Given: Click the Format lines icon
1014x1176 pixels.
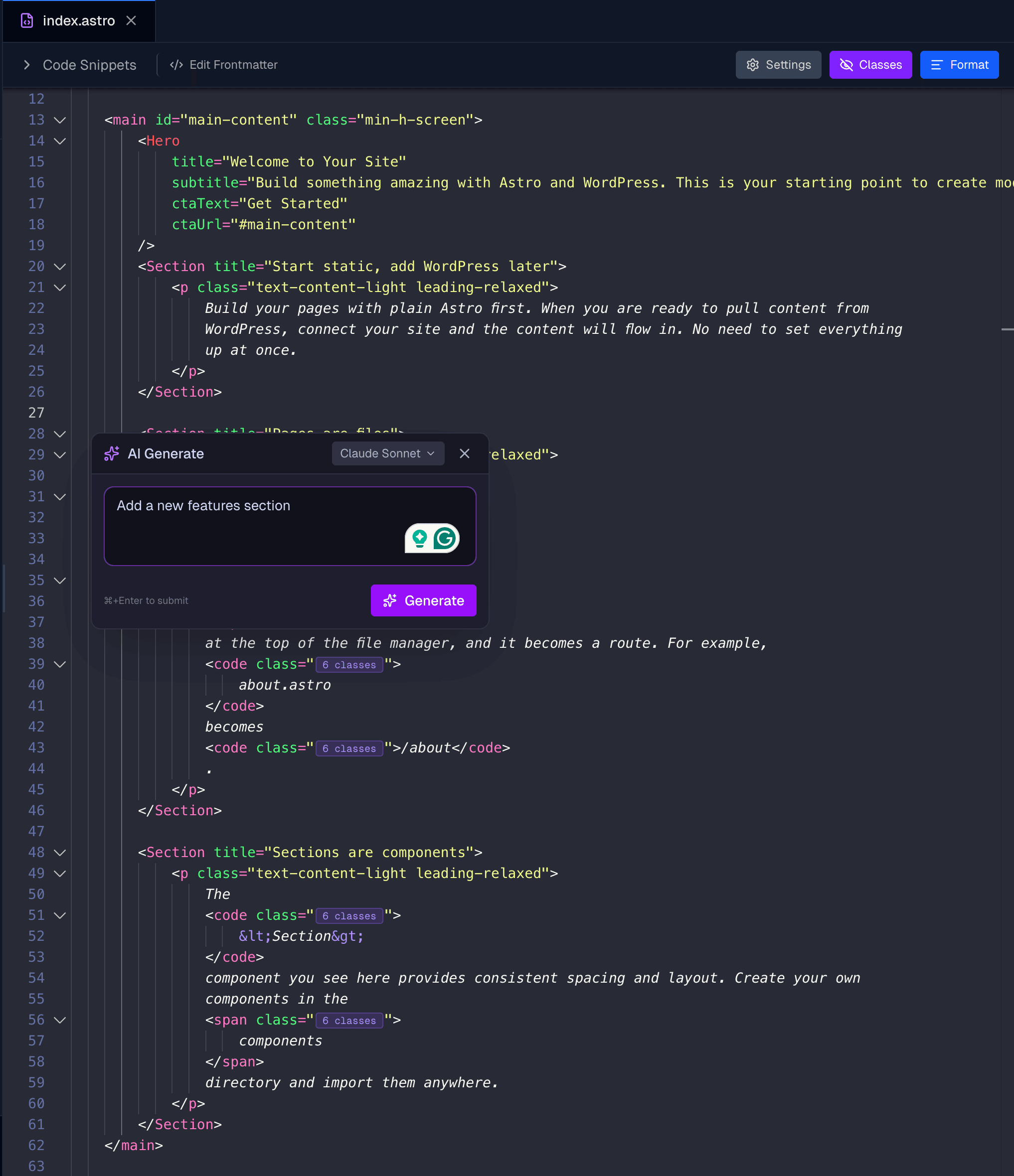Looking at the screenshot, I should [936, 65].
